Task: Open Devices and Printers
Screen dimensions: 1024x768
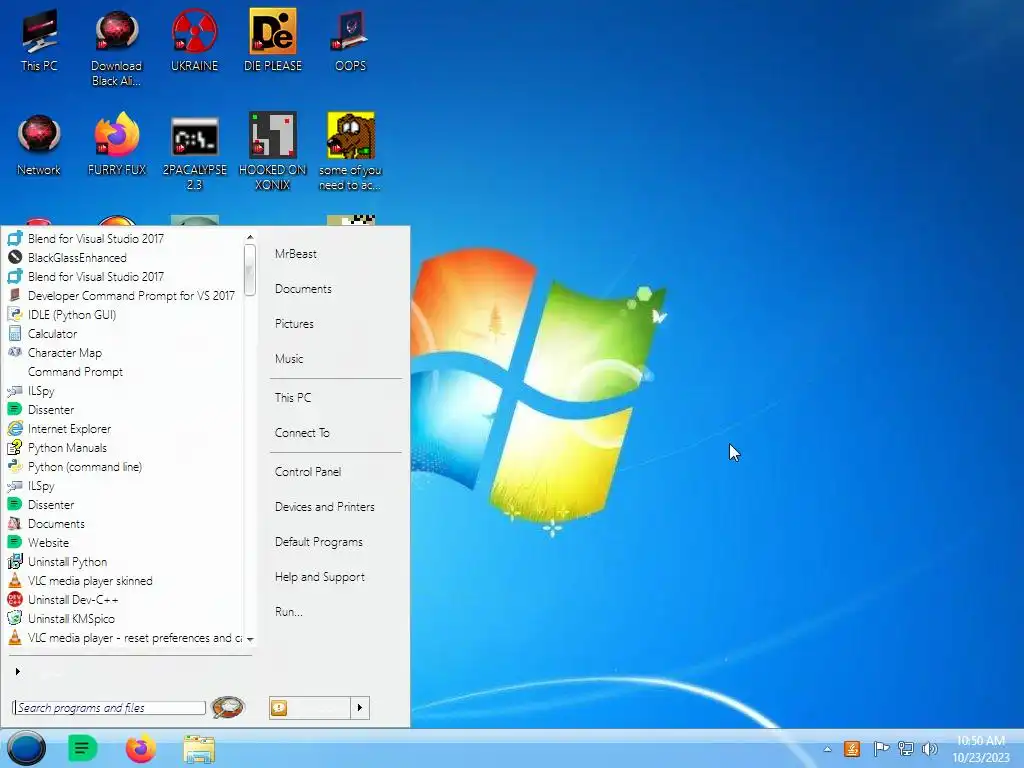Action: 325,507
